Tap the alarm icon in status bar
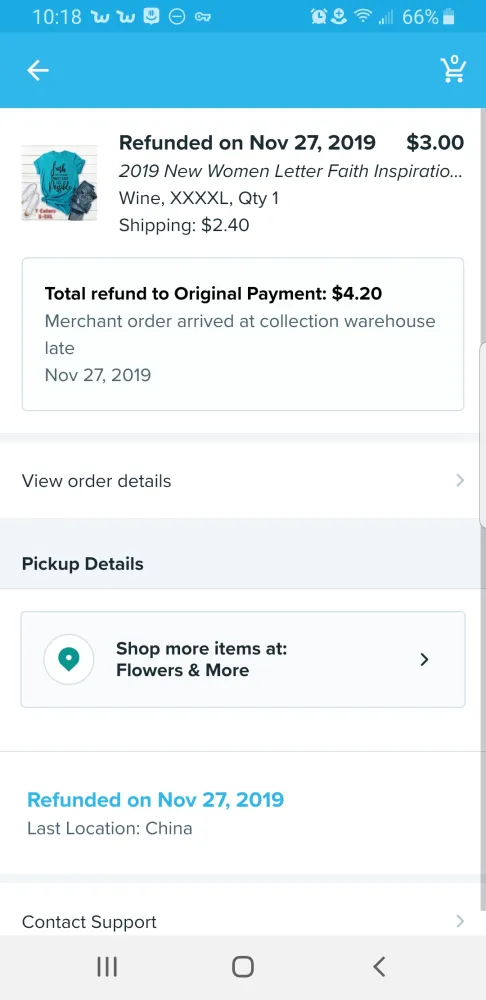486x1000 pixels. (318, 17)
